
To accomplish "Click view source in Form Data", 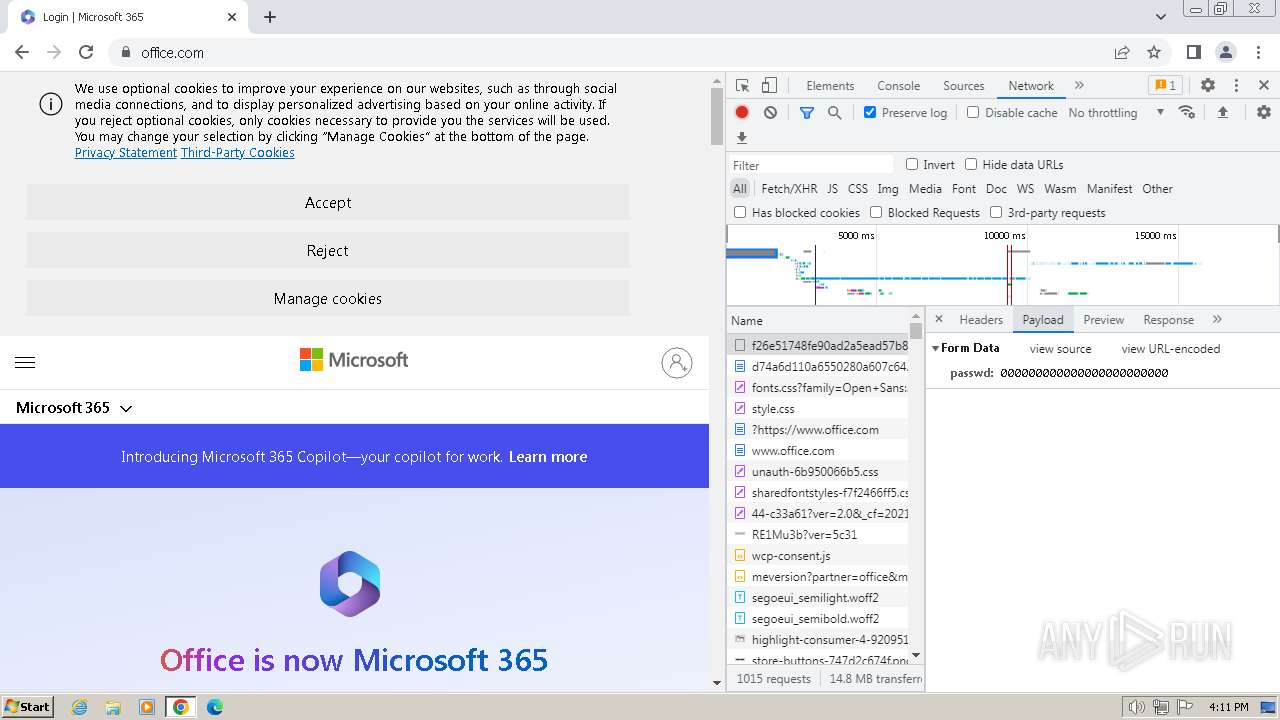I will pos(1061,349).
